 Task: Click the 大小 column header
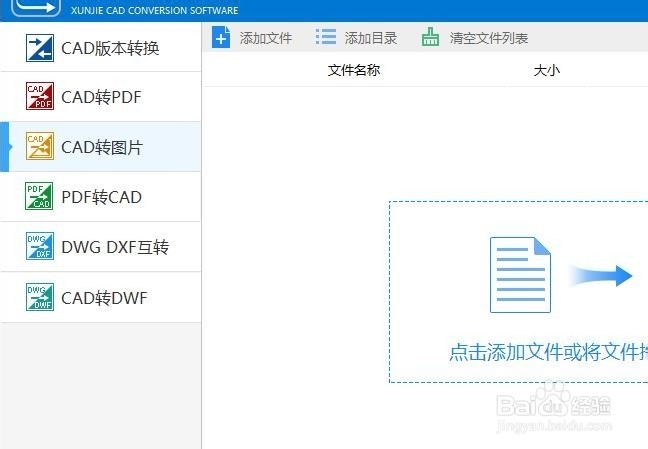click(x=546, y=70)
